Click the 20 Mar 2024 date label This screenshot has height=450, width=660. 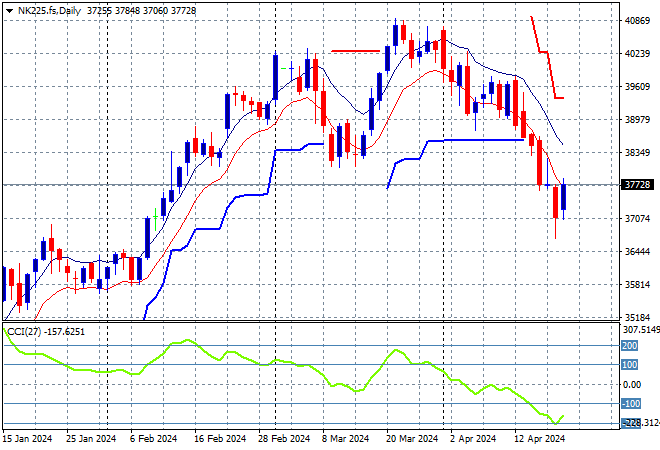(x=412, y=439)
